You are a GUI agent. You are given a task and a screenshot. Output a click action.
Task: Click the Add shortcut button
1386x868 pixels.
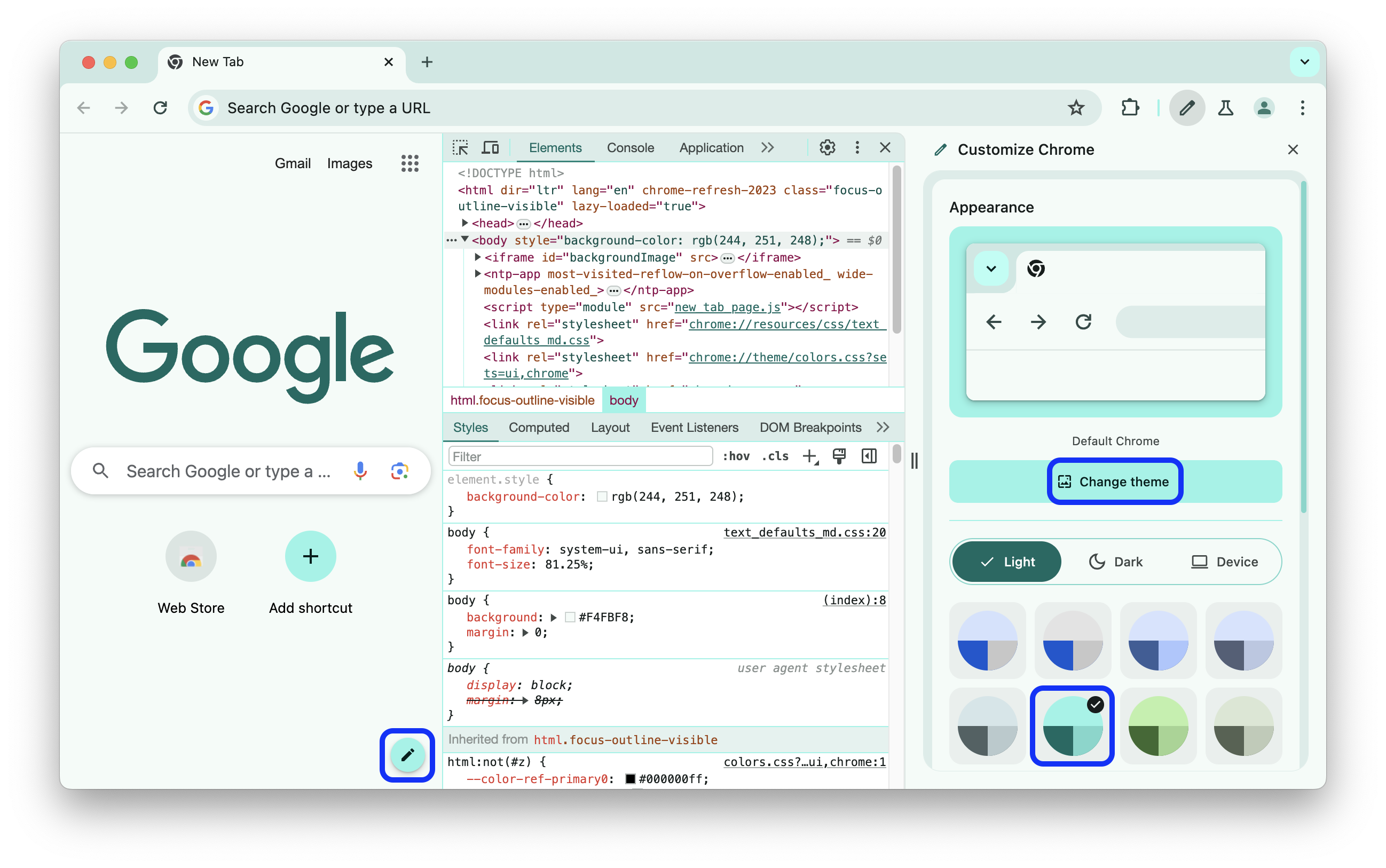311,556
